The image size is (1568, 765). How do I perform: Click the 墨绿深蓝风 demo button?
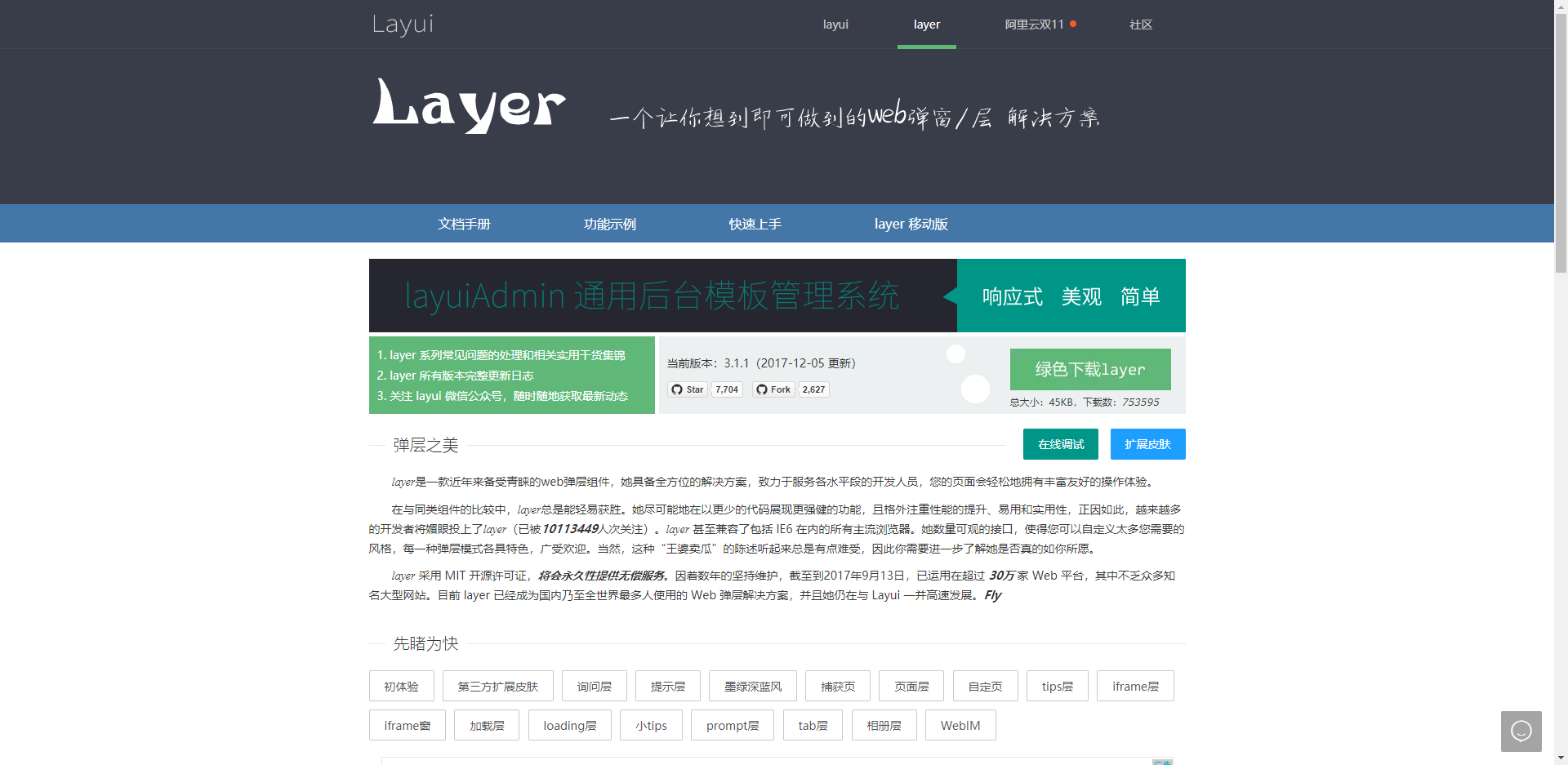click(753, 686)
